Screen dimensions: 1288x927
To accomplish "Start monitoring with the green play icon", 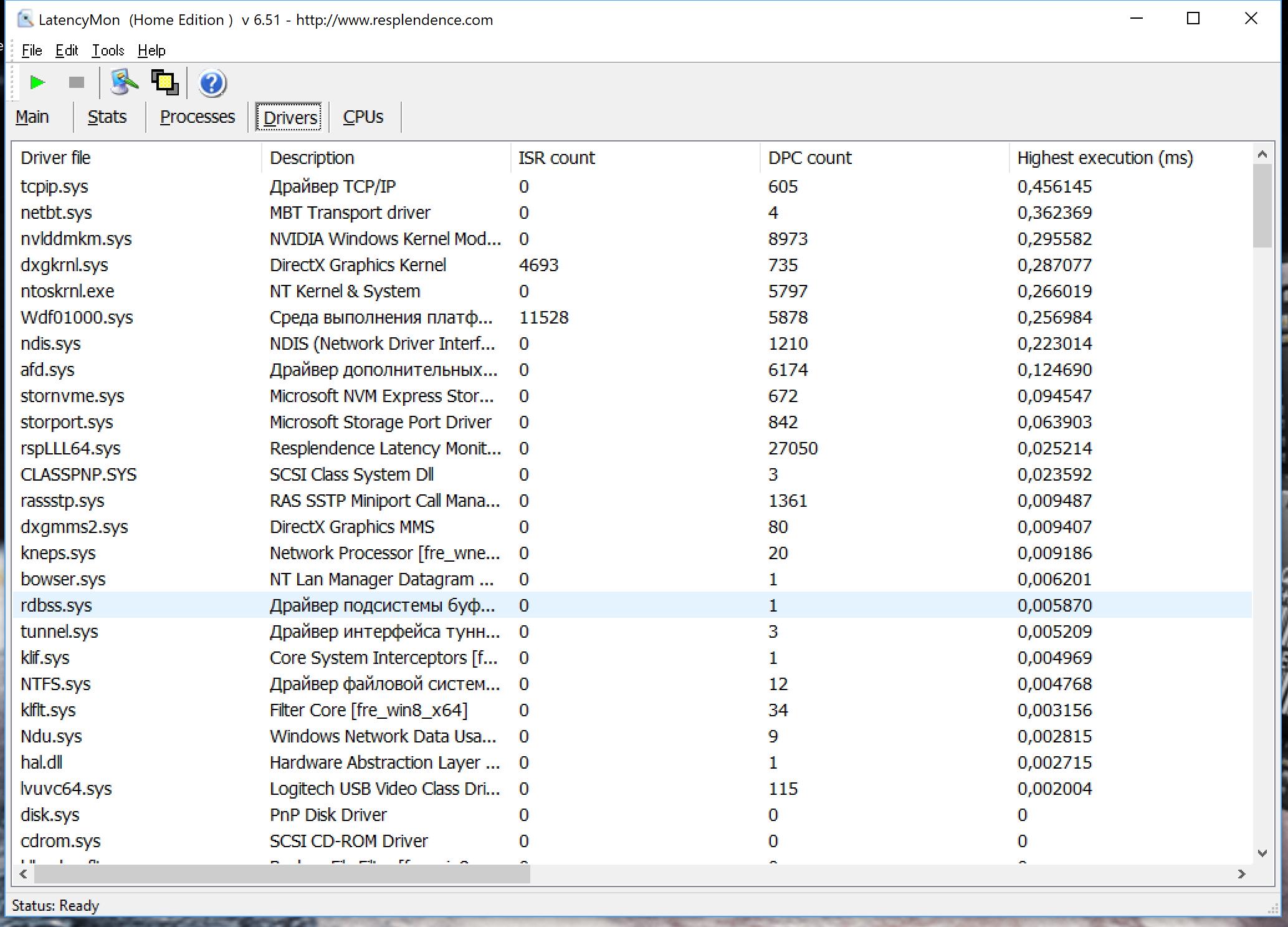I will [x=37, y=82].
